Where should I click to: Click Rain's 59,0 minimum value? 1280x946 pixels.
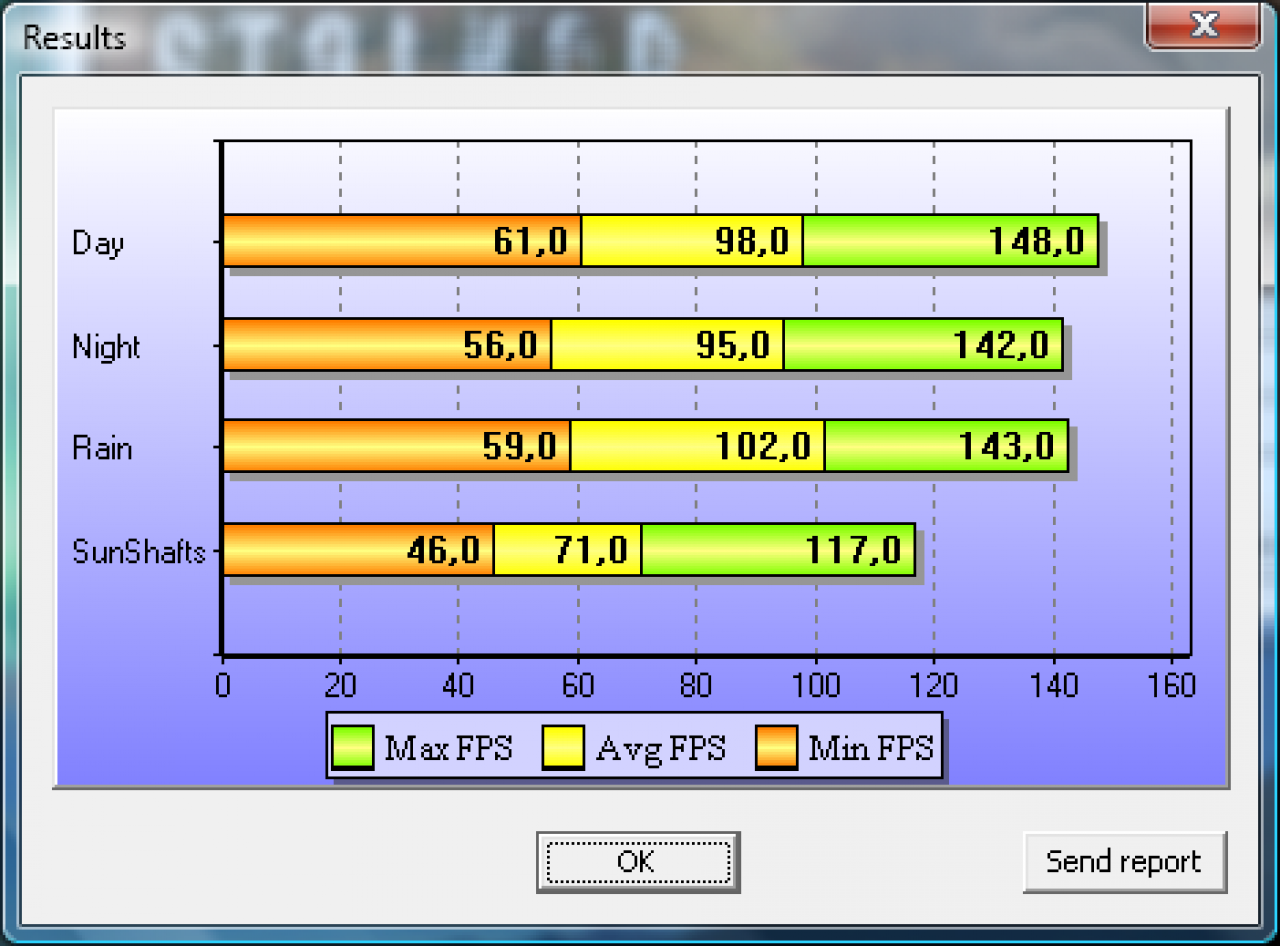pyautogui.click(x=519, y=446)
